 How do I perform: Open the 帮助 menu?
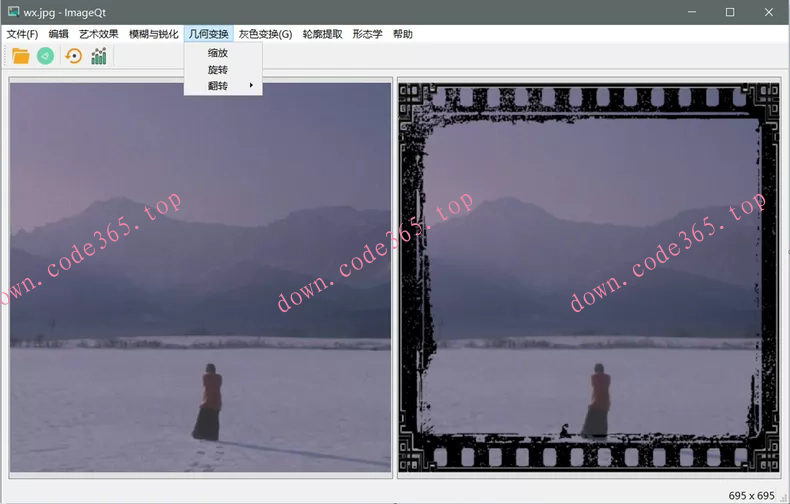(x=403, y=34)
